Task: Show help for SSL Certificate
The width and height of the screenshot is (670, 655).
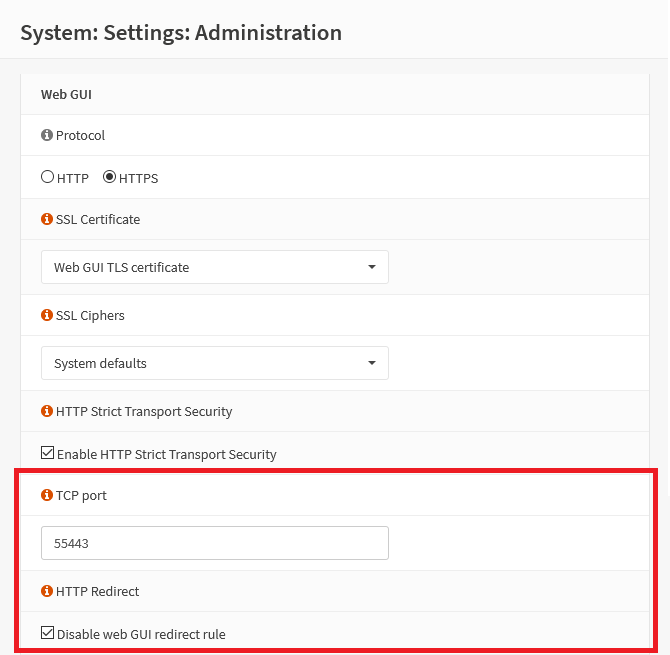Action: [x=47, y=219]
